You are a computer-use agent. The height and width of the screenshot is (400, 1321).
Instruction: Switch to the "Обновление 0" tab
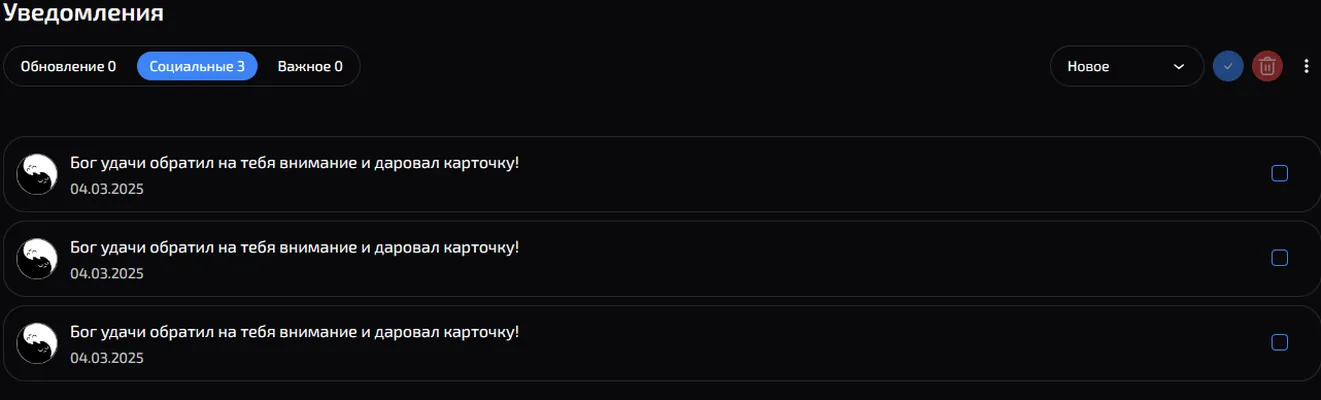68,67
